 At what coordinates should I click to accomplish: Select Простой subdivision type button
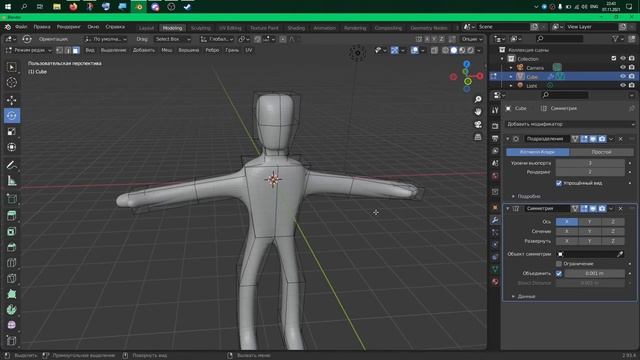pyautogui.click(x=602, y=152)
